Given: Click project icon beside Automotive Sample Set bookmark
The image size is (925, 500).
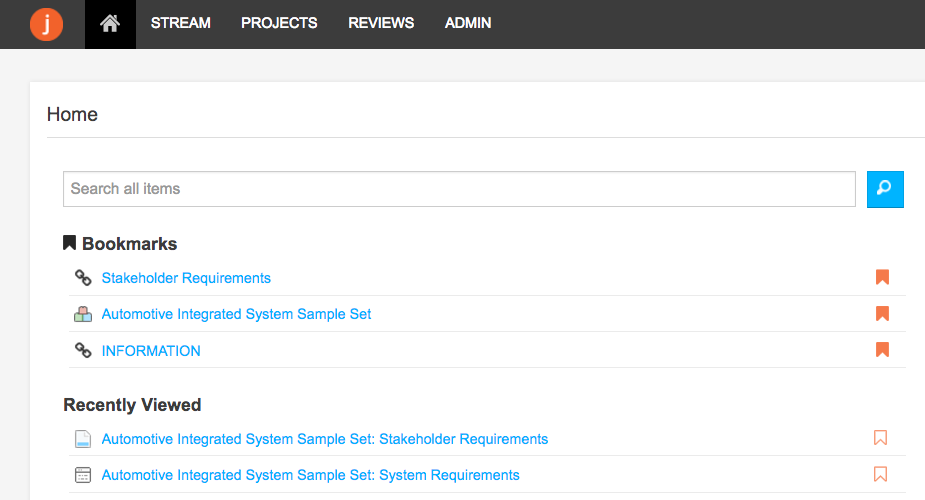Looking at the screenshot, I should tap(83, 314).
